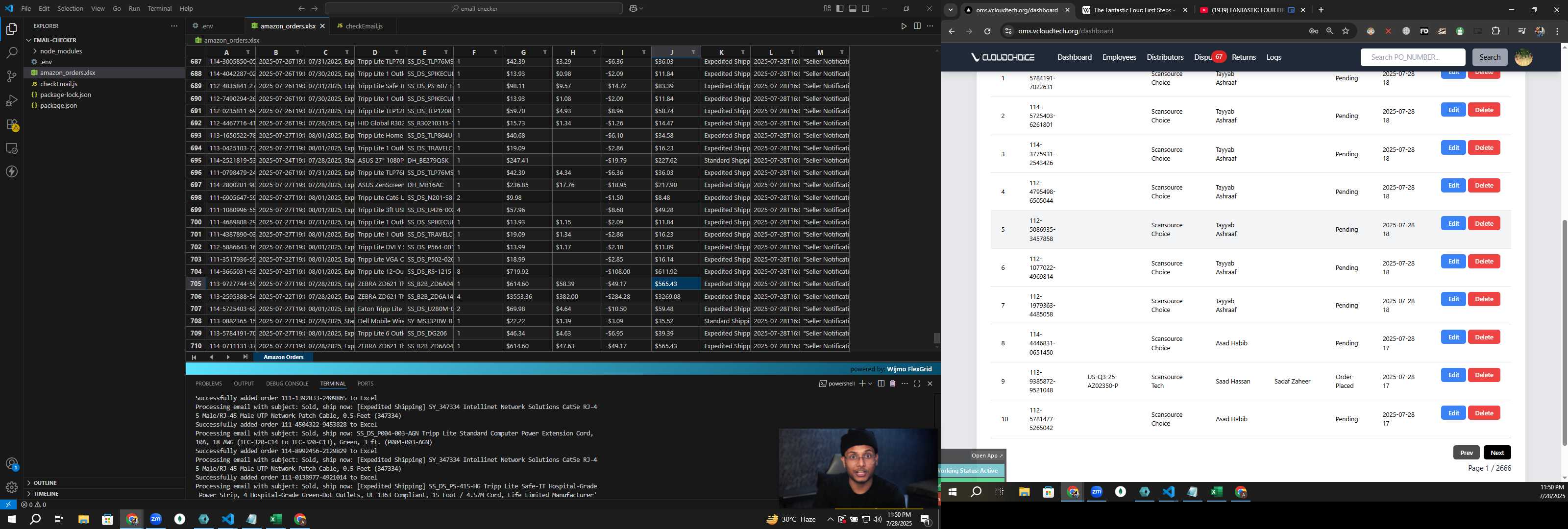1568x529 pixels.
Task: Toggle Primary Side Bar in VS Code title bar
Action: 840,8
